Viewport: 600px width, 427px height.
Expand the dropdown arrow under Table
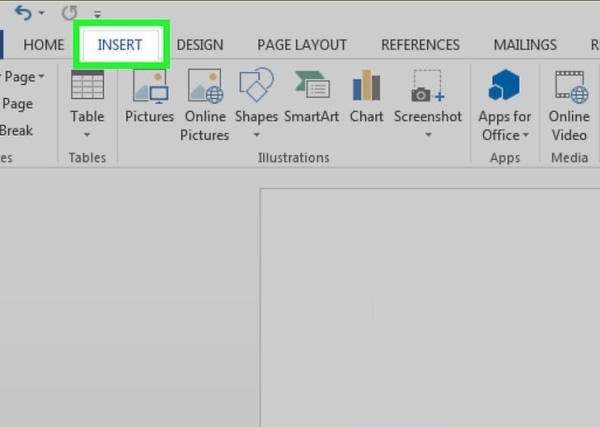pos(87,135)
